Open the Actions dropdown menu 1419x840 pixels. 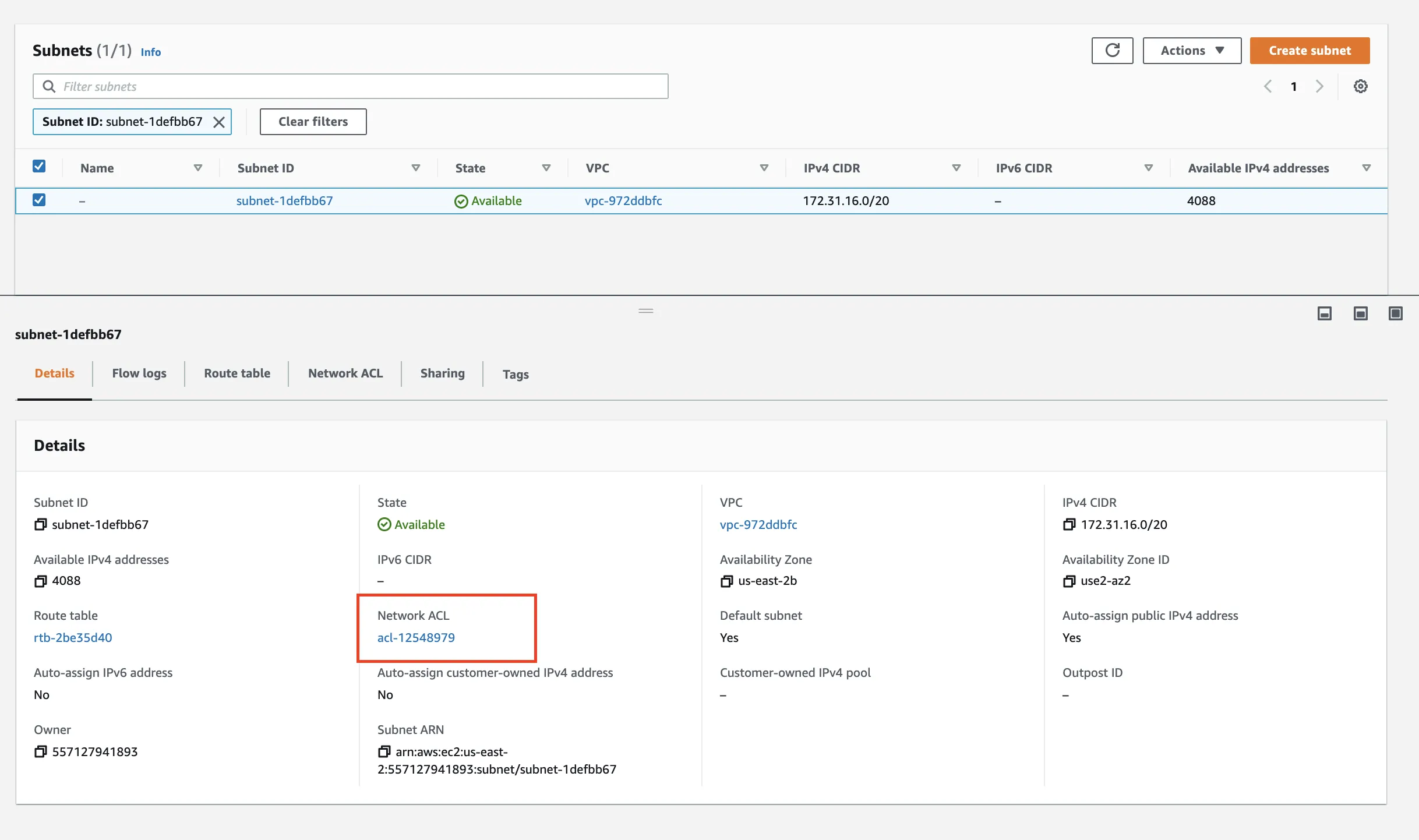[x=1192, y=51]
